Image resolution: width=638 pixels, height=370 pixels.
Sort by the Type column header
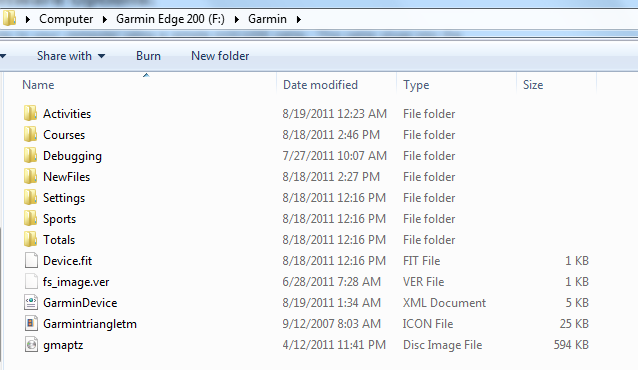(x=457, y=85)
